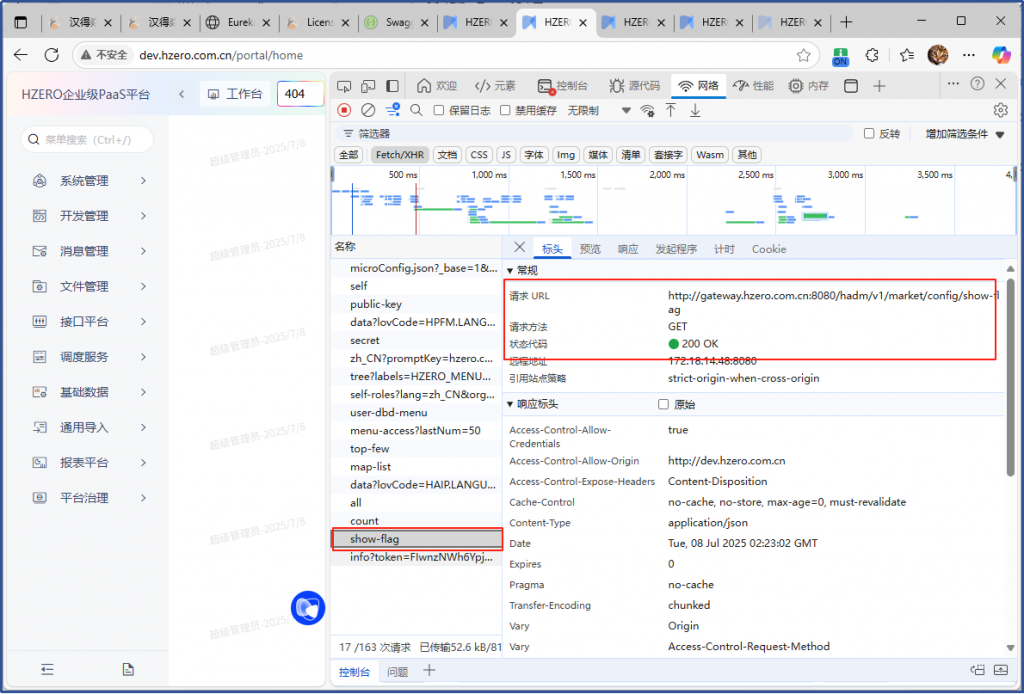Click the export HAR download arrow
The height and width of the screenshot is (694, 1024).
695,110
